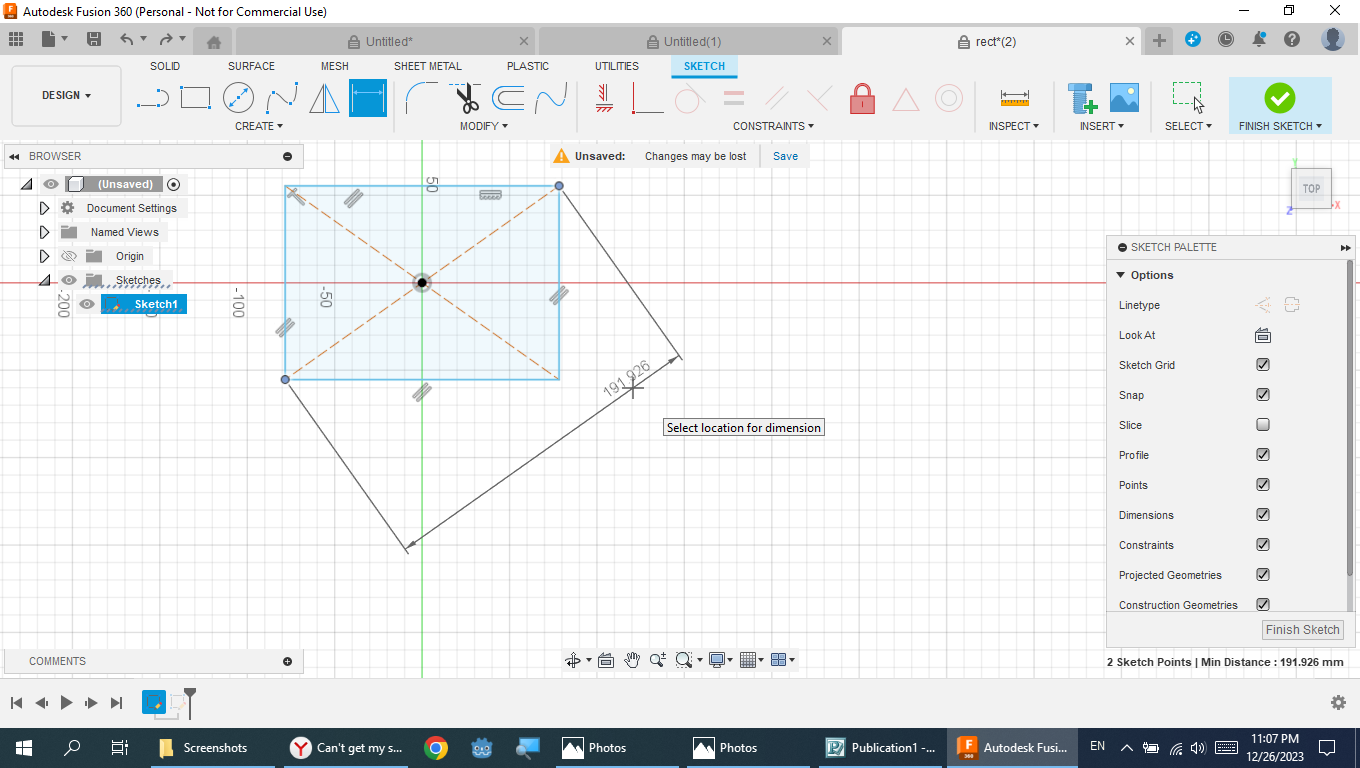Click the green Finish Sketch checkmark
The height and width of the screenshot is (768, 1360).
click(1280, 98)
